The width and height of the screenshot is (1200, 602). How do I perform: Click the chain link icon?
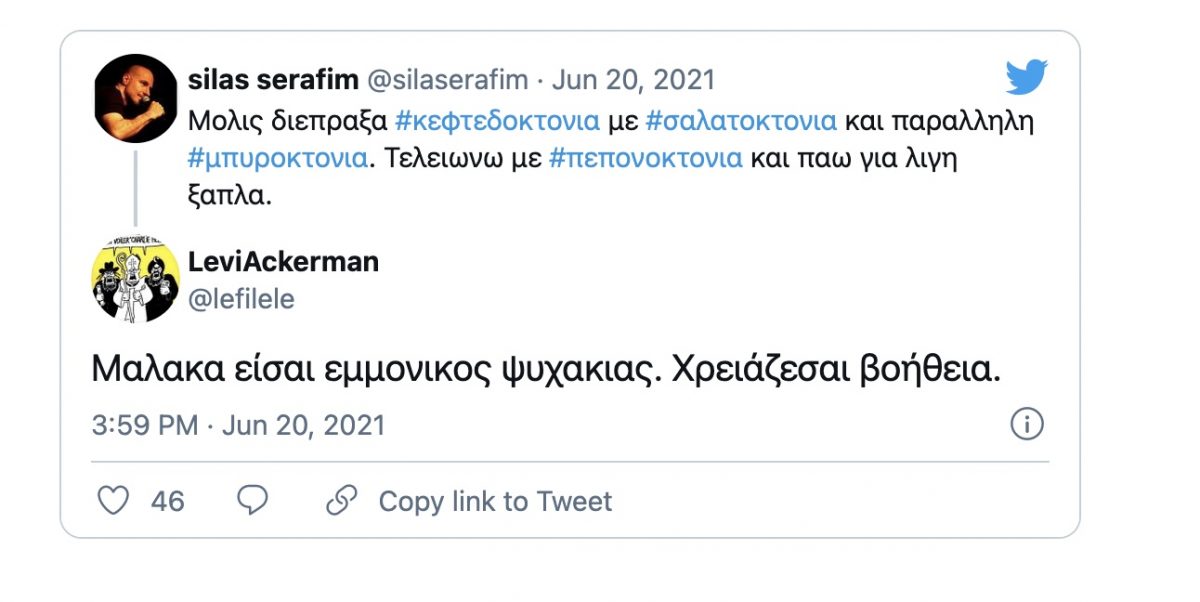pyautogui.click(x=342, y=500)
